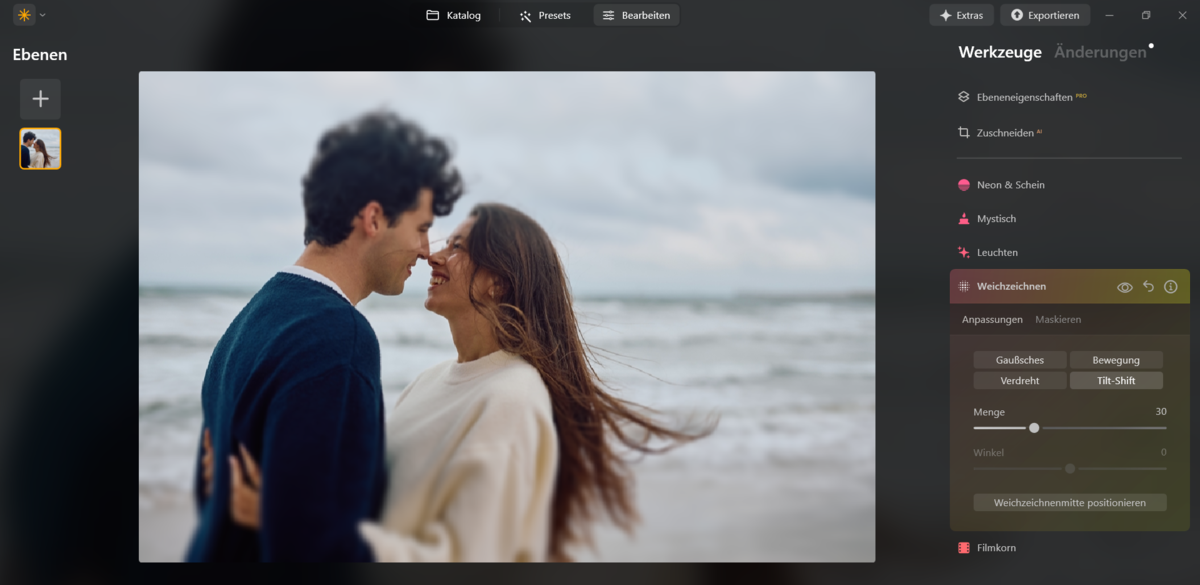Open the Presets view
The image size is (1200, 585).
point(546,15)
